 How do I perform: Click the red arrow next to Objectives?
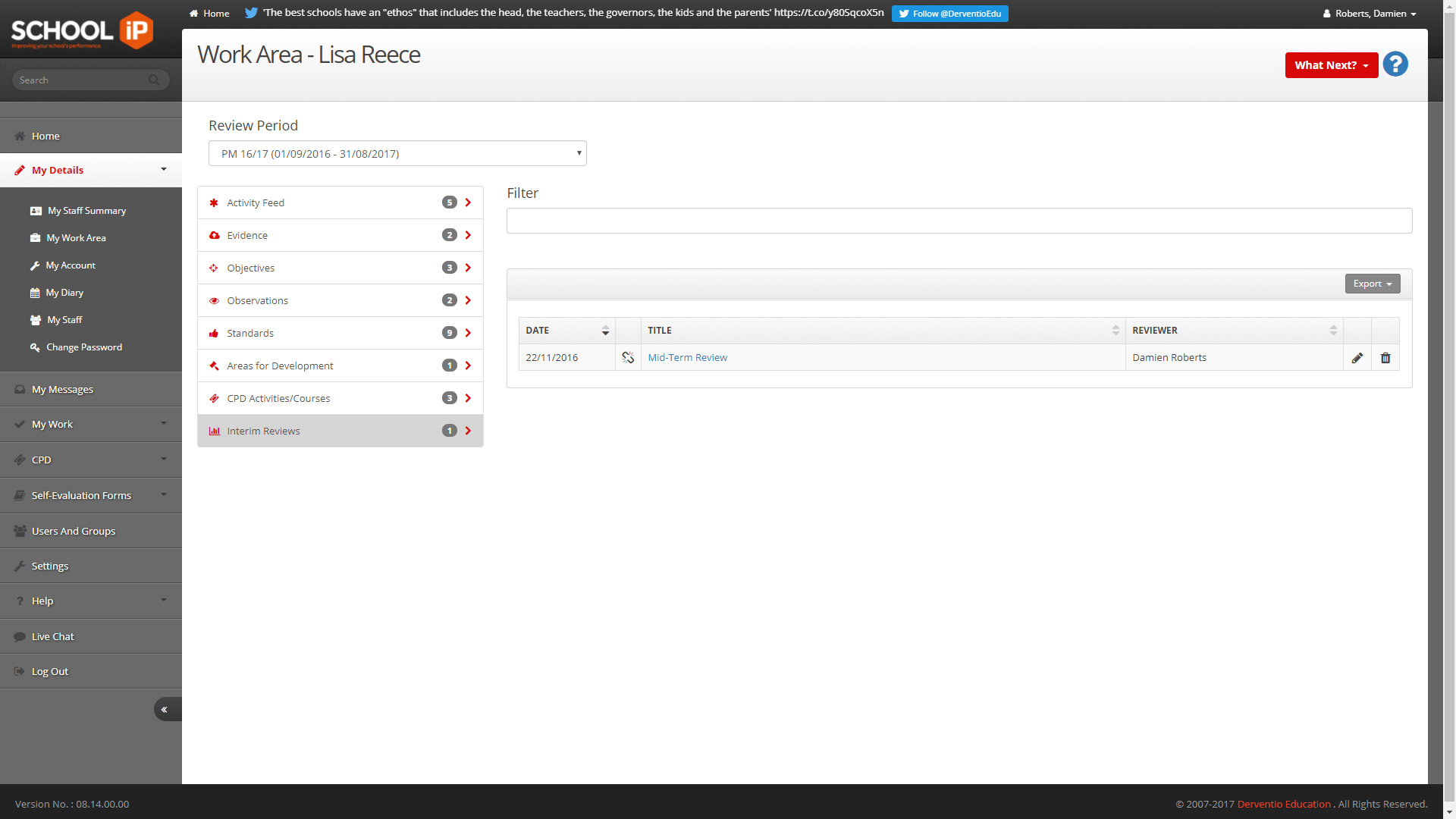pos(468,268)
